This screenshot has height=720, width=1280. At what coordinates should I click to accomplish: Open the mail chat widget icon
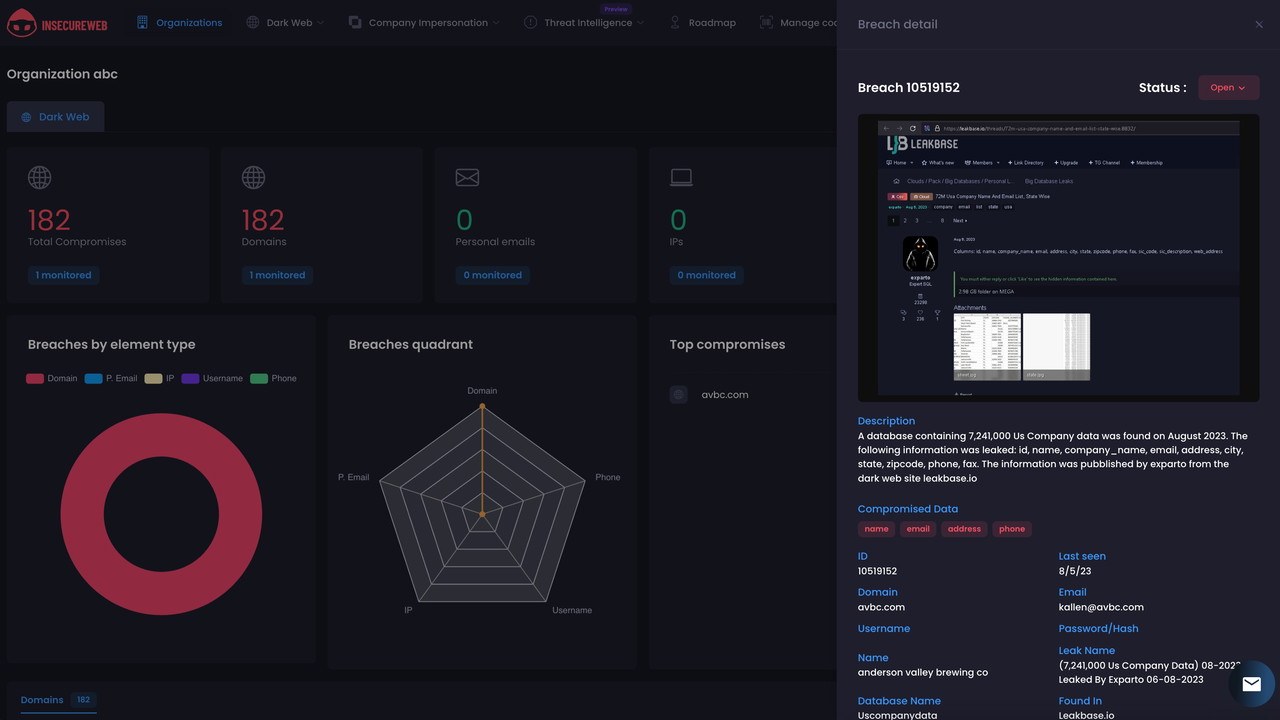tap(1251, 685)
